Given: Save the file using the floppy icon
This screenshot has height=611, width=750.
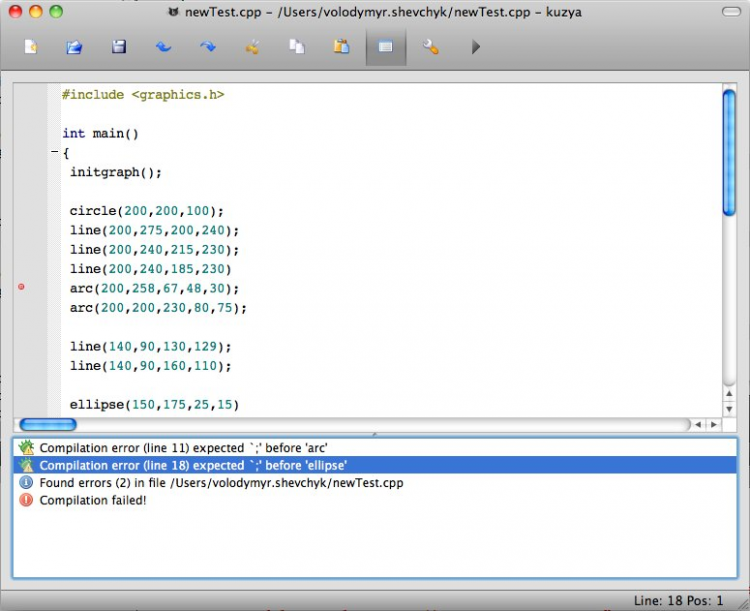Looking at the screenshot, I should coord(119,47).
